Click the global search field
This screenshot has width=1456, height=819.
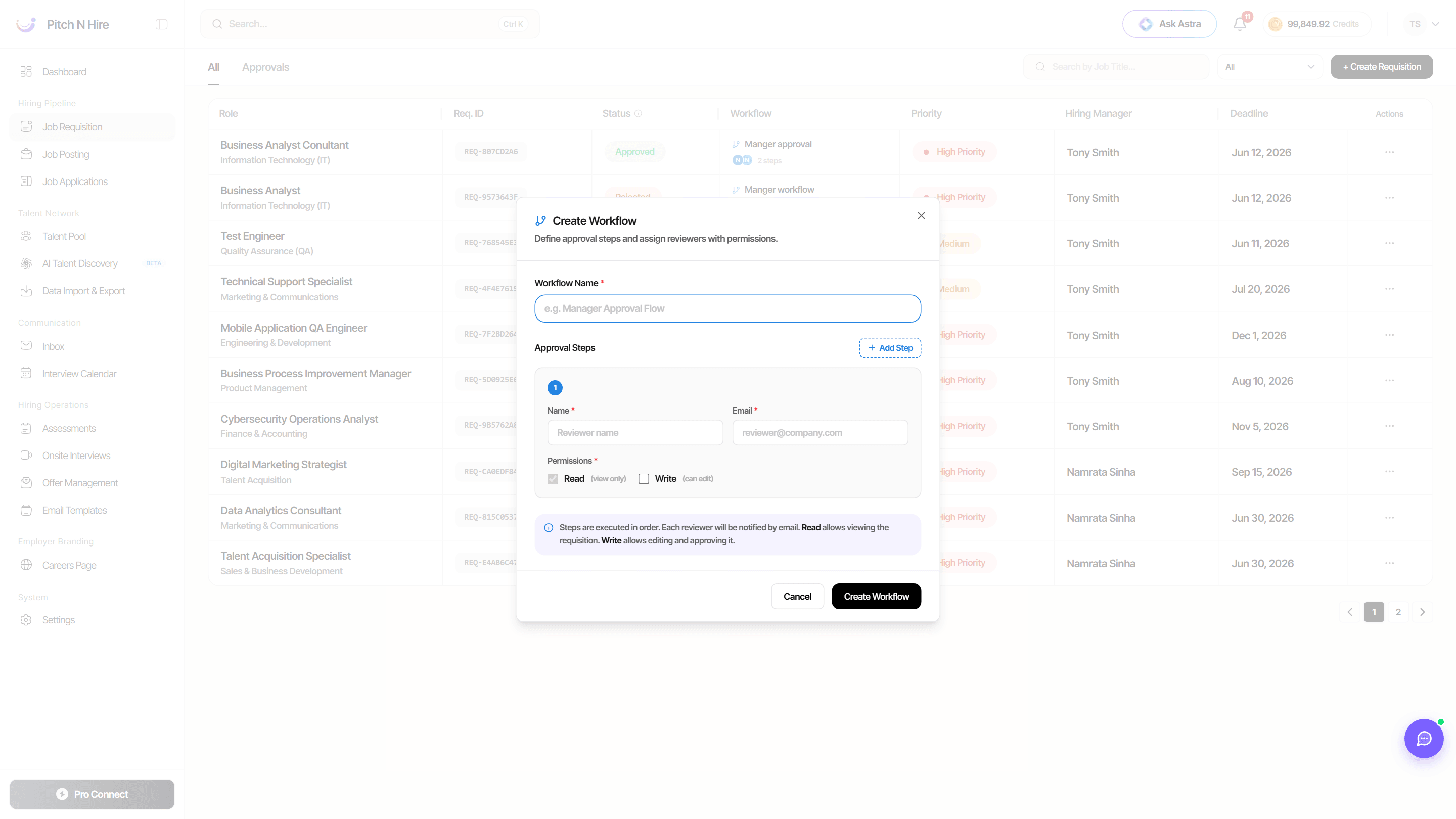pyautogui.click(x=370, y=24)
